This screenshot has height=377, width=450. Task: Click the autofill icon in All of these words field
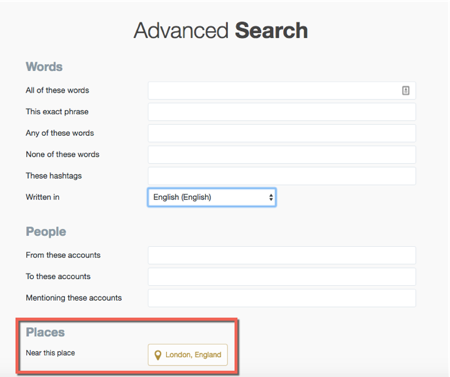405,90
